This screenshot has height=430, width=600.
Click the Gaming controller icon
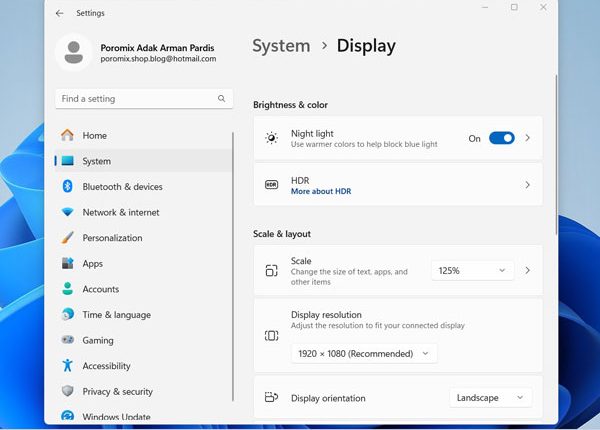67,340
